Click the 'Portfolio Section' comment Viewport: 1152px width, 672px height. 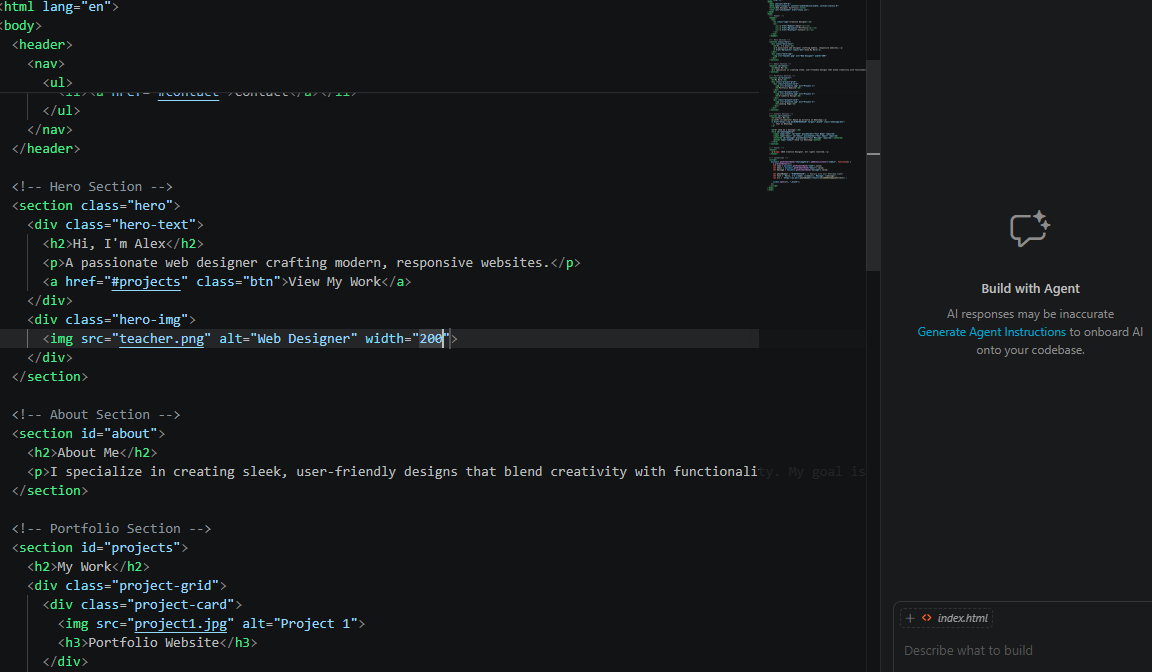click(111, 529)
